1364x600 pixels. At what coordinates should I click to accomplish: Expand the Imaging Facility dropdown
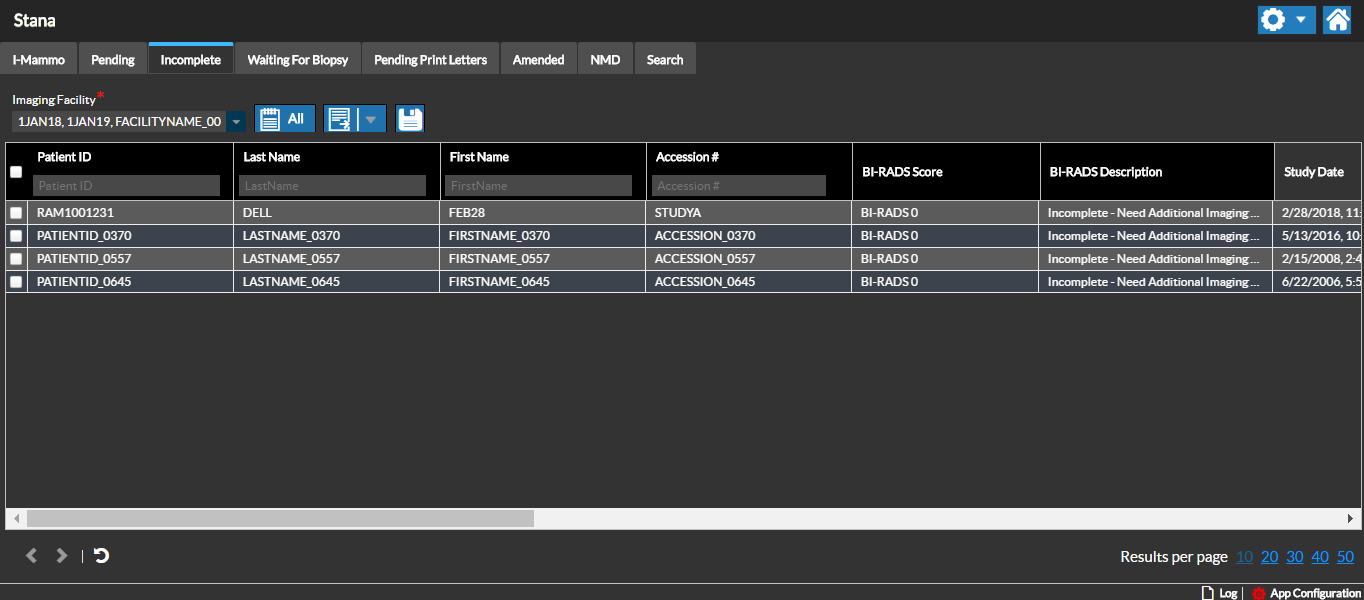click(x=236, y=122)
